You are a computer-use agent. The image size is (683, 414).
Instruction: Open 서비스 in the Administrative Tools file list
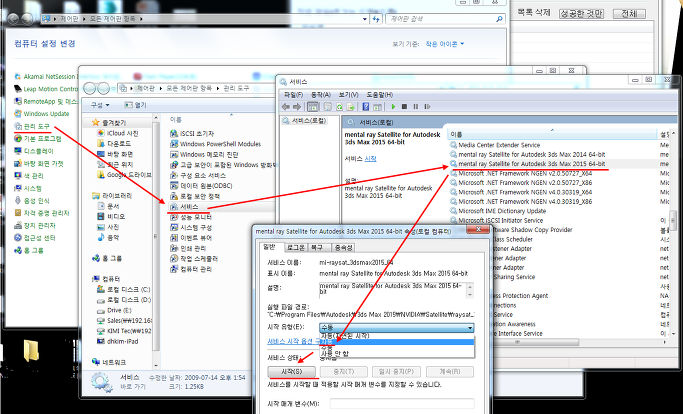pos(189,207)
